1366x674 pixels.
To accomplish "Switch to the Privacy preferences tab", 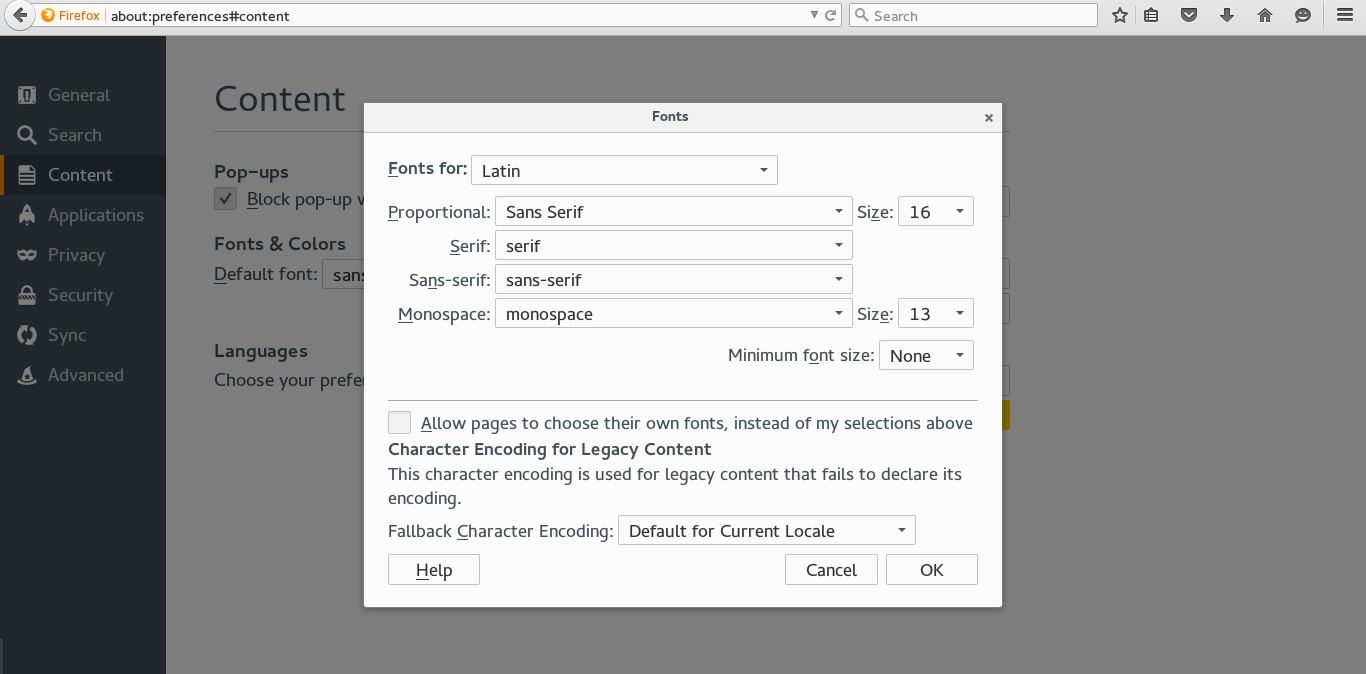I will (x=76, y=255).
